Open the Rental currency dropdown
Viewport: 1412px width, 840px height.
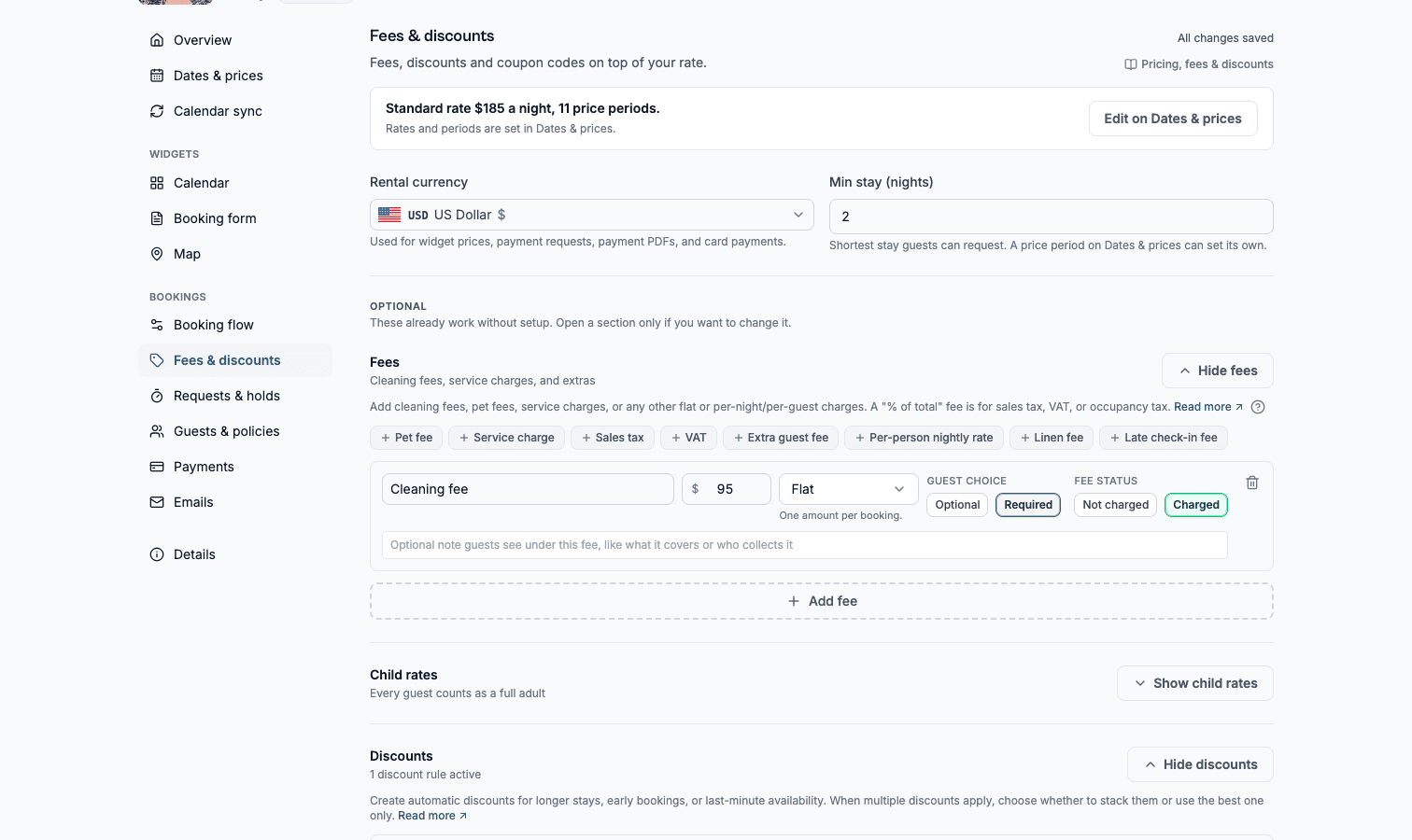(x=592, y=215)
